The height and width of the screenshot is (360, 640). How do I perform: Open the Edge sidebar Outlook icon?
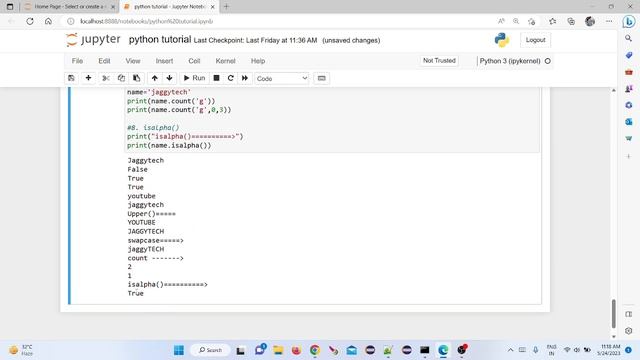coord(629,122)
